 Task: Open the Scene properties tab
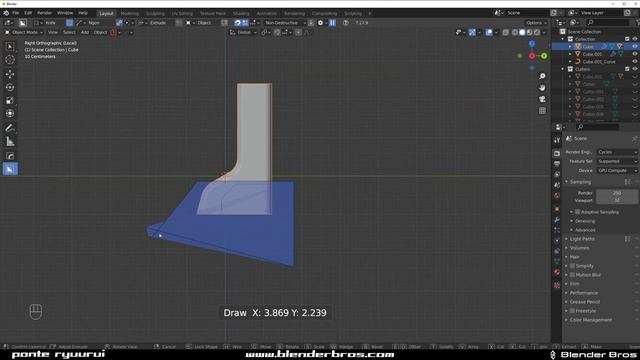(557, 185)
